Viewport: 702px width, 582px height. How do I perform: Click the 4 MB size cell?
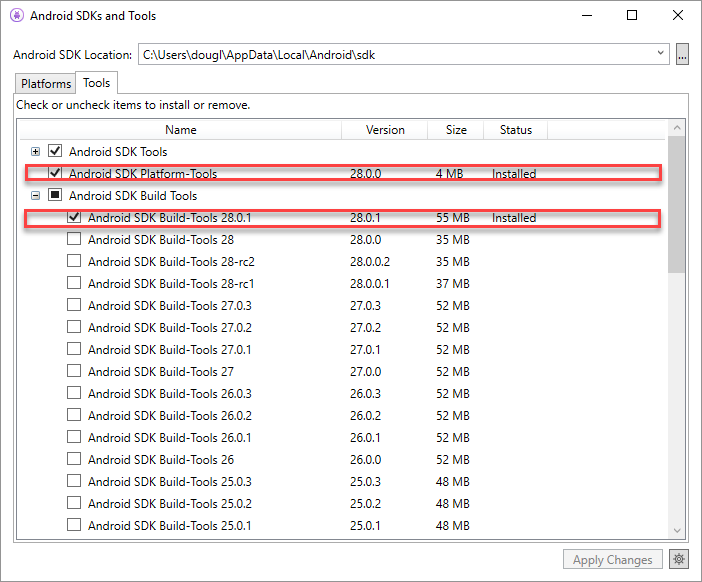tap(449, 174)
